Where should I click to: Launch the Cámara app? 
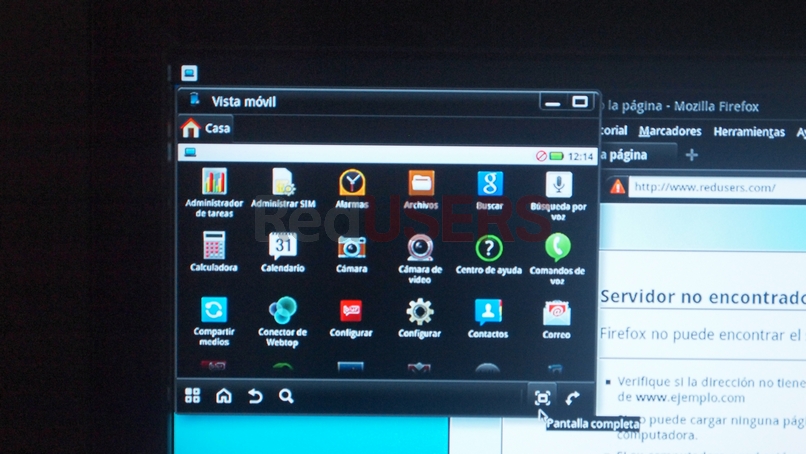tap(352, 253)
